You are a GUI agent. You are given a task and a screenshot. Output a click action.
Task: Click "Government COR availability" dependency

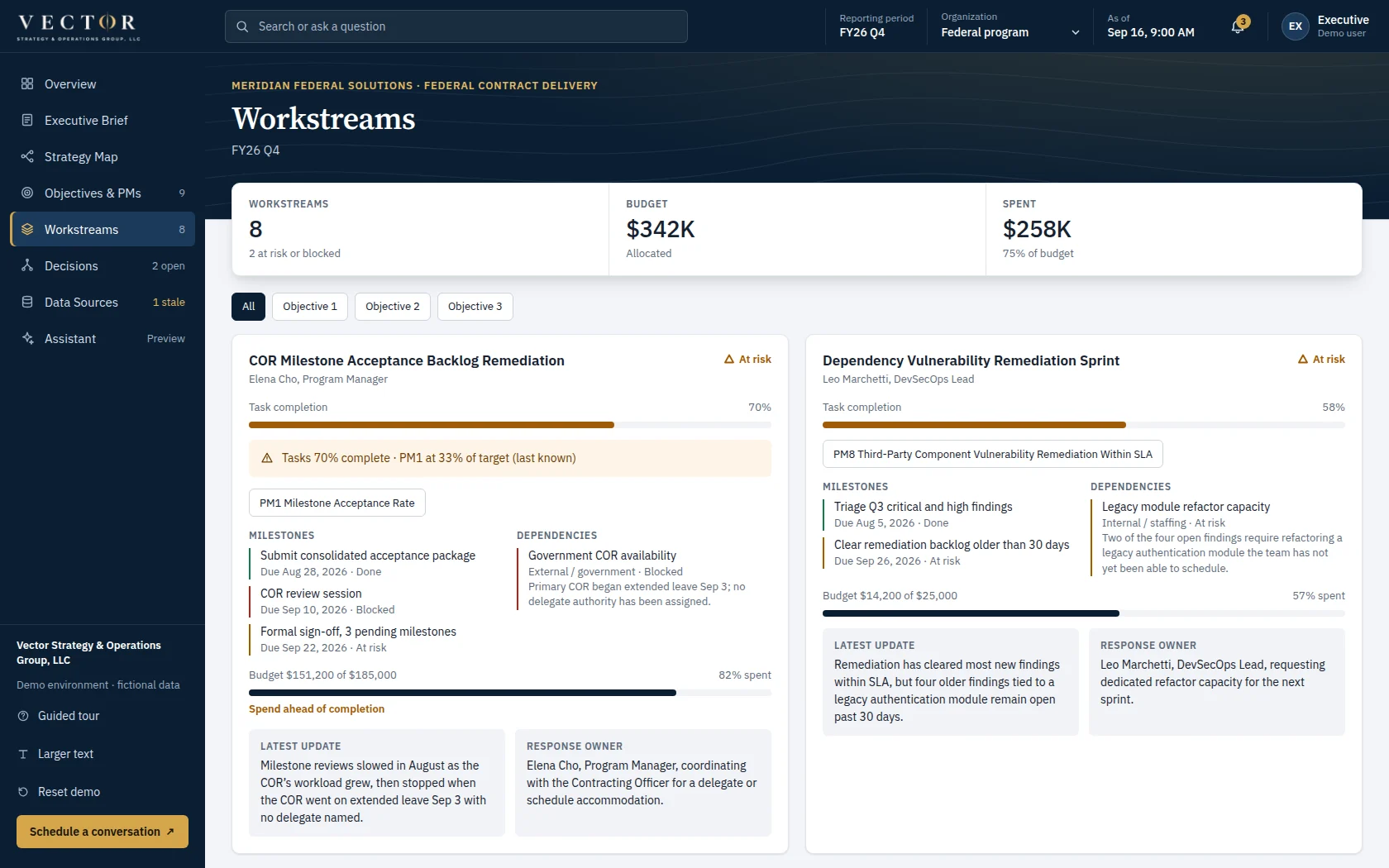(x=602, y=556)
